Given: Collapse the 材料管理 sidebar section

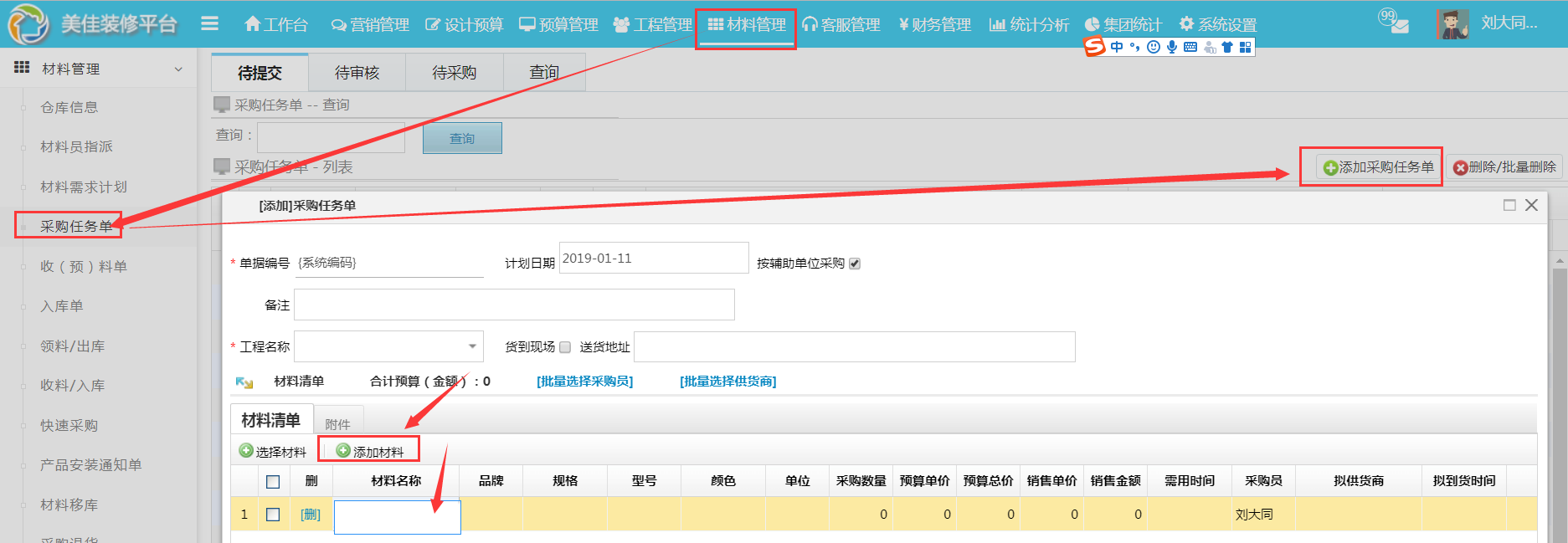Looking at the screenshot, I should [x=177, y=69].
